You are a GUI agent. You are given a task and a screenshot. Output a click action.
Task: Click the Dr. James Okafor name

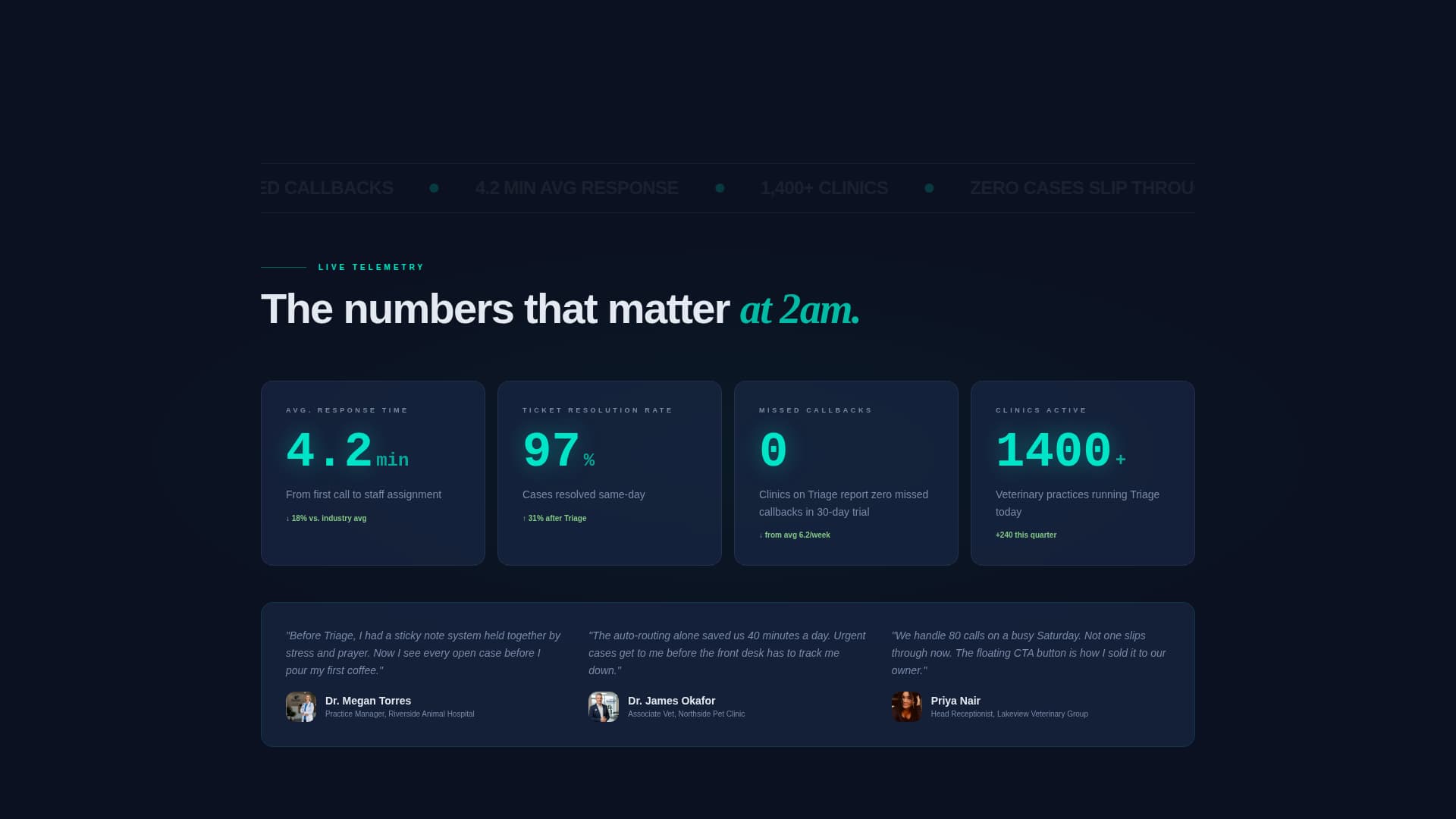(671, 701)
